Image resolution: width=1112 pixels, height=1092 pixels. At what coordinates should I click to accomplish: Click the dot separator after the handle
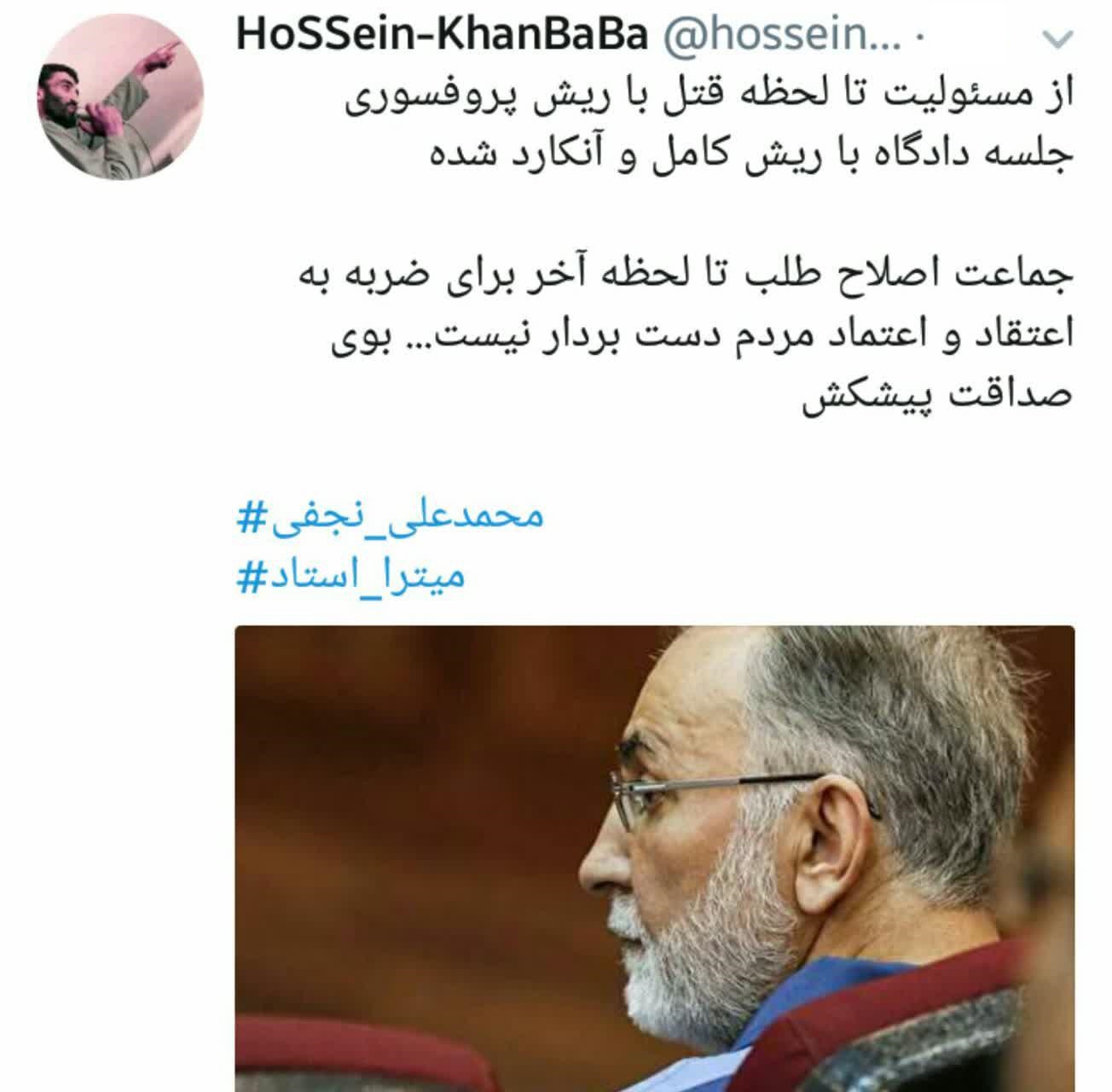point(918,39)
